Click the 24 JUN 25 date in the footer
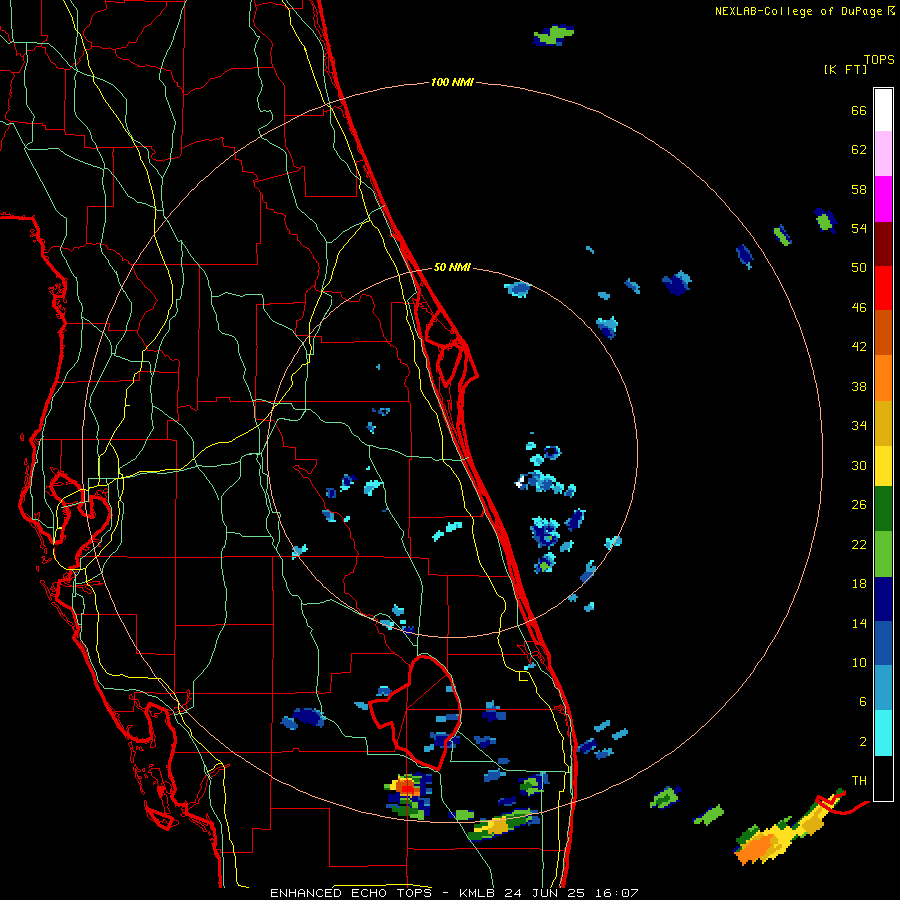 (x=546, y=893)
